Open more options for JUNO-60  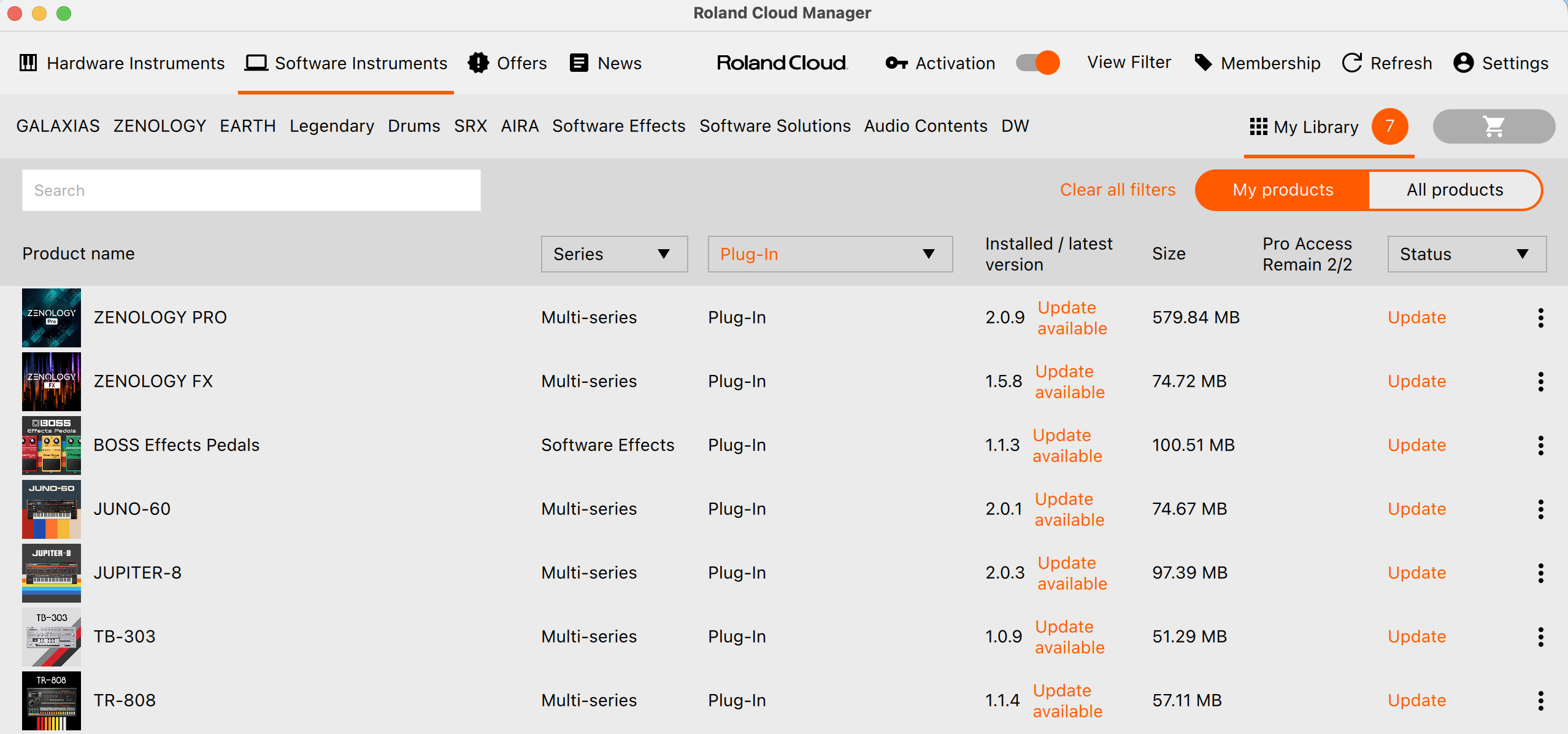pos(1540,509)
